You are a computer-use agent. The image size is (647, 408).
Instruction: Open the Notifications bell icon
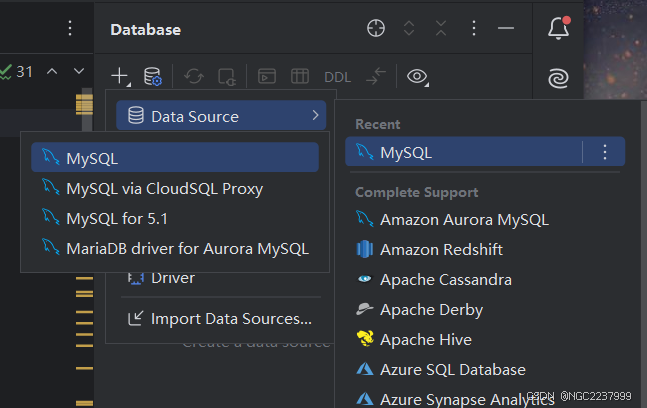tap(558, 28)
